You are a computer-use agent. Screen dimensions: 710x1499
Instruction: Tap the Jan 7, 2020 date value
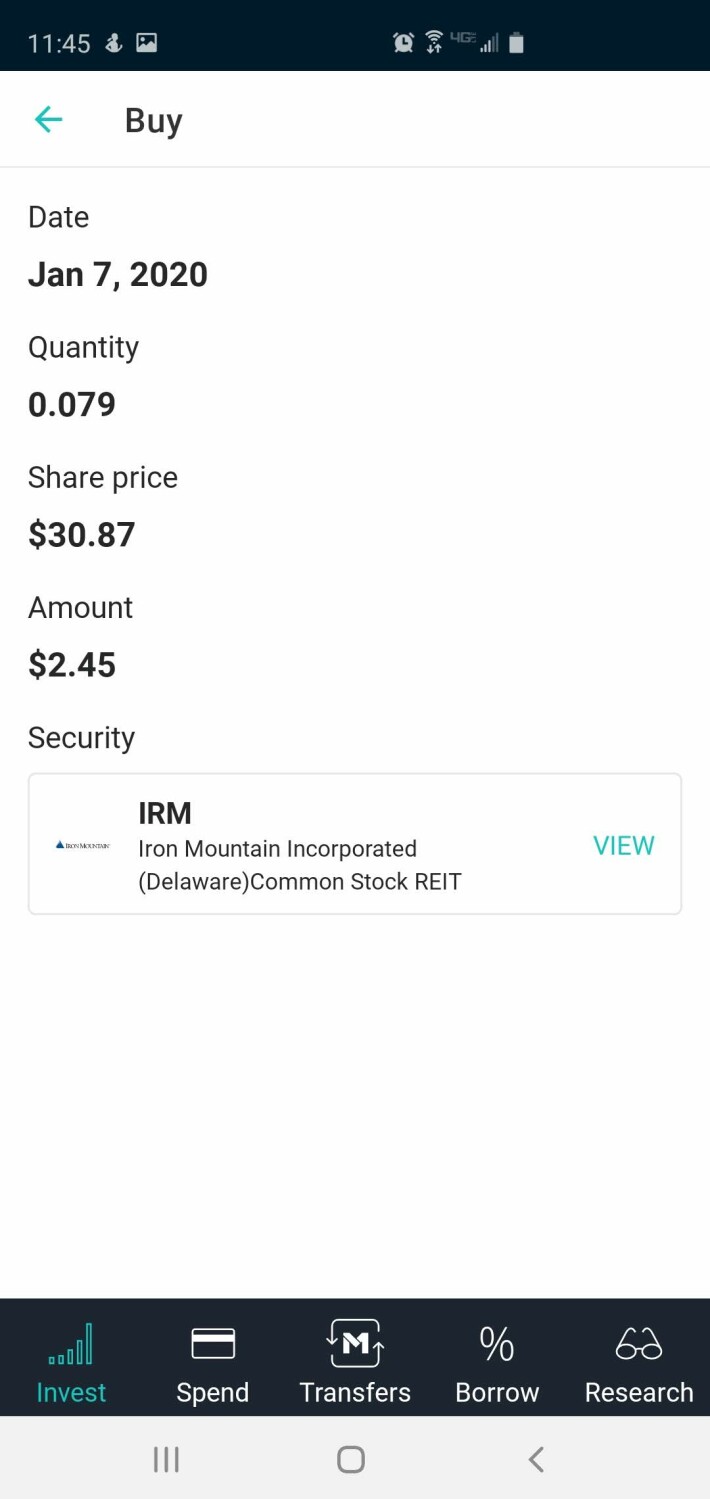(x=118, y=275)
